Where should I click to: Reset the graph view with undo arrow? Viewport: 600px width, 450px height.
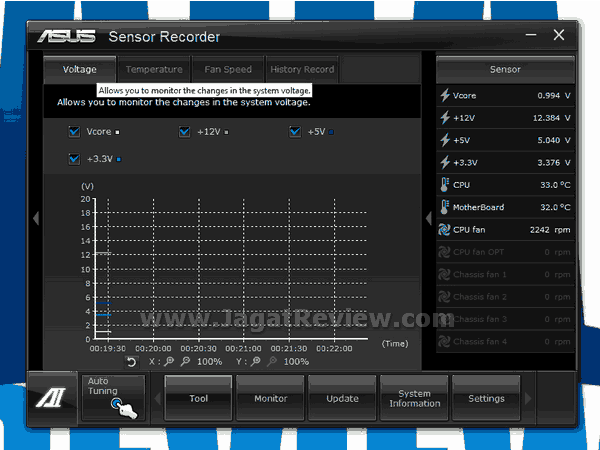(x=131, y=362)
